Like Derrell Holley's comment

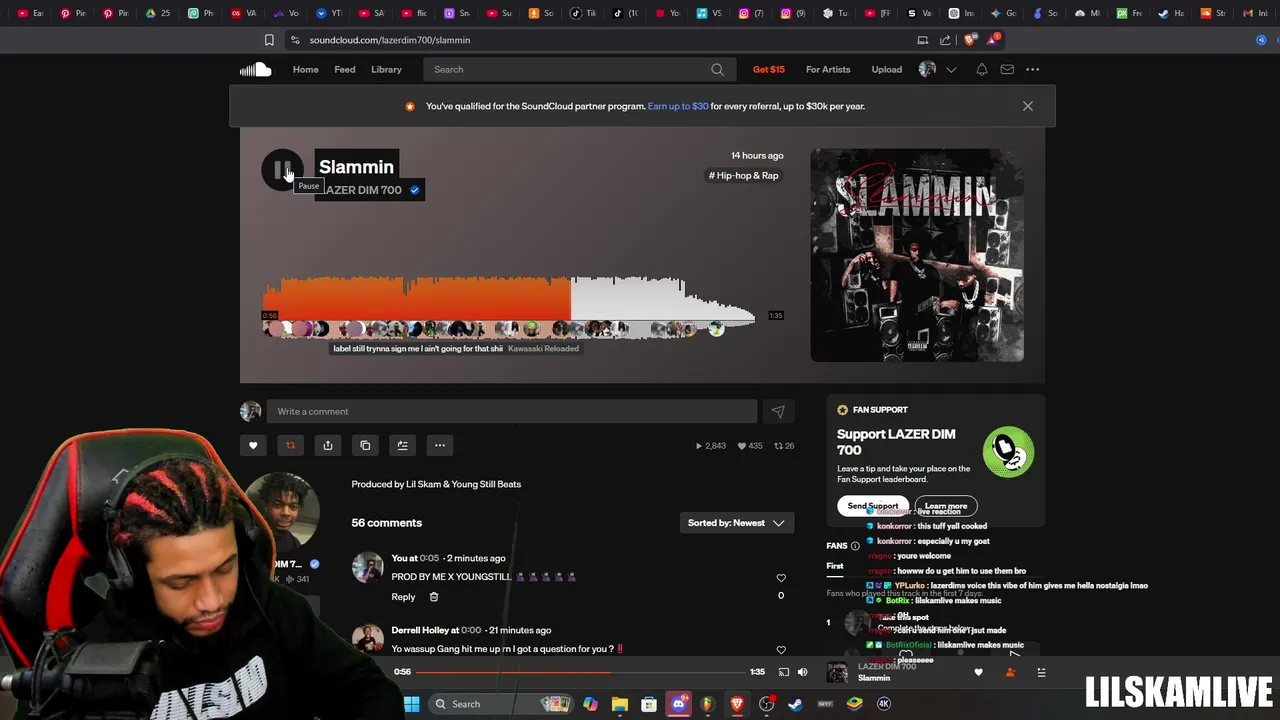781,650
